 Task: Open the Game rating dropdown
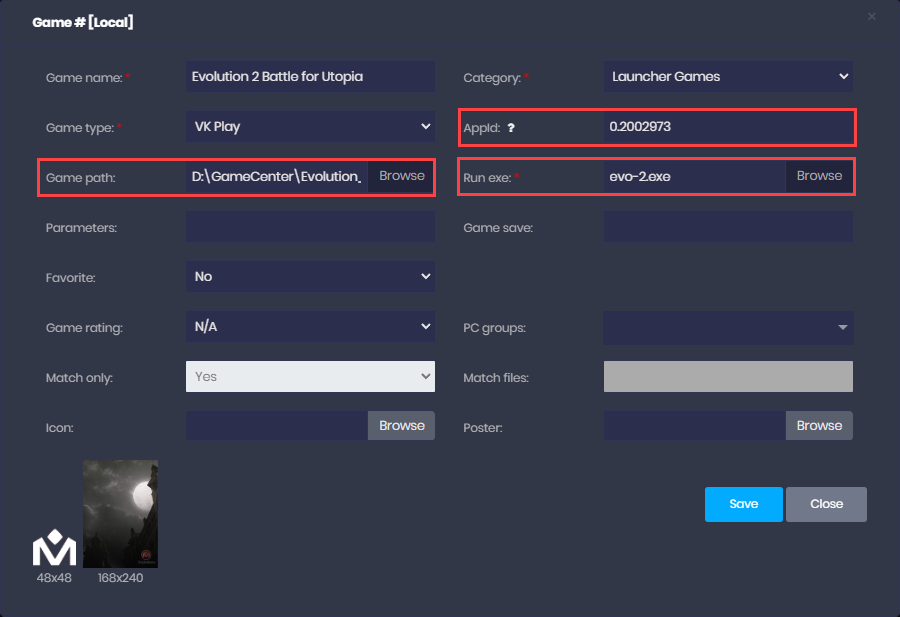(x=310, y=326)
